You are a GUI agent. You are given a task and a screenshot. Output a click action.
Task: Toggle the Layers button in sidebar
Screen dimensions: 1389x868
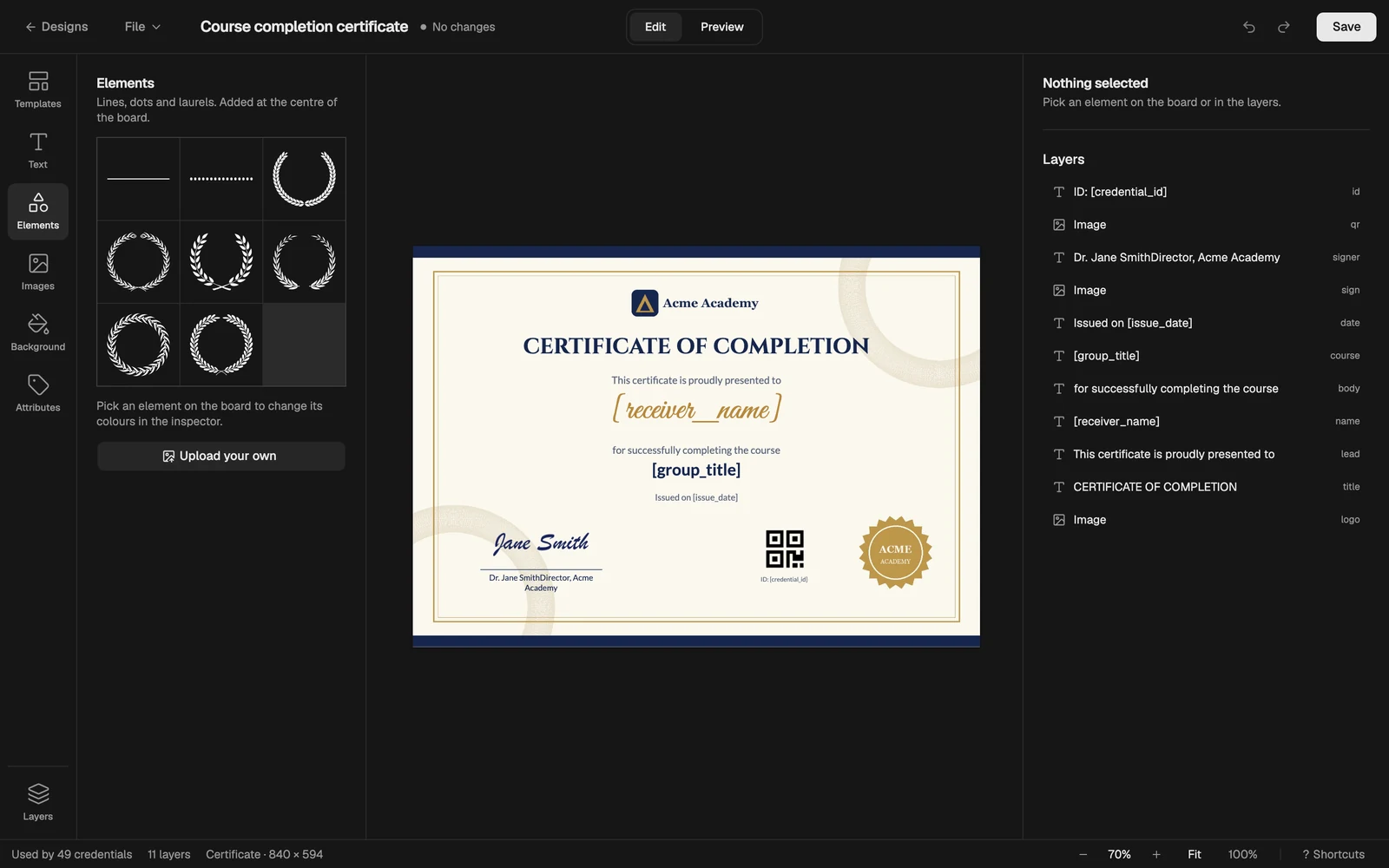(x=38, y=802)
